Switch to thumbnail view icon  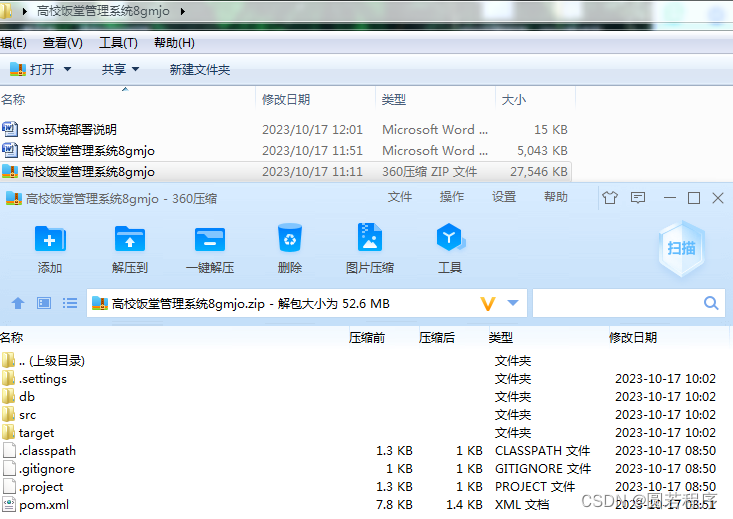pos(44,303)
